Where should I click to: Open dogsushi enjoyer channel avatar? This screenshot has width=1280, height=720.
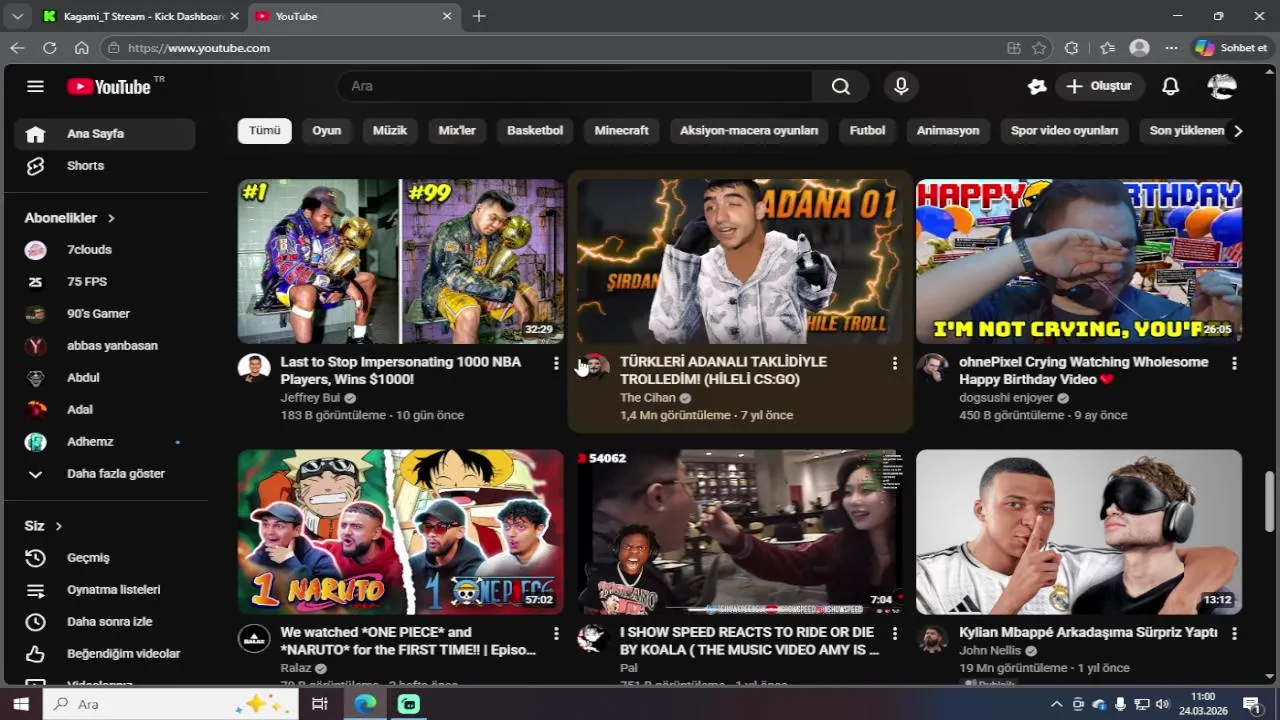click(932, 368)
